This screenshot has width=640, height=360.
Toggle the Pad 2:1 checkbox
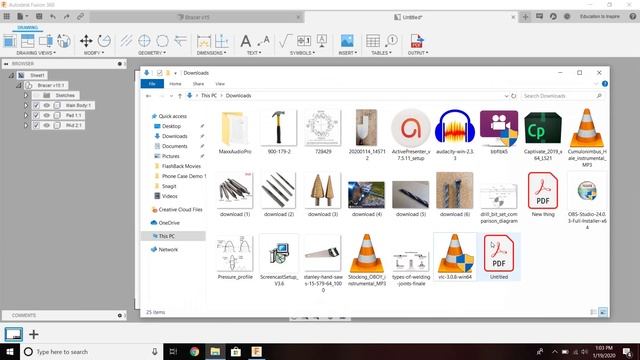coord(36,125)
